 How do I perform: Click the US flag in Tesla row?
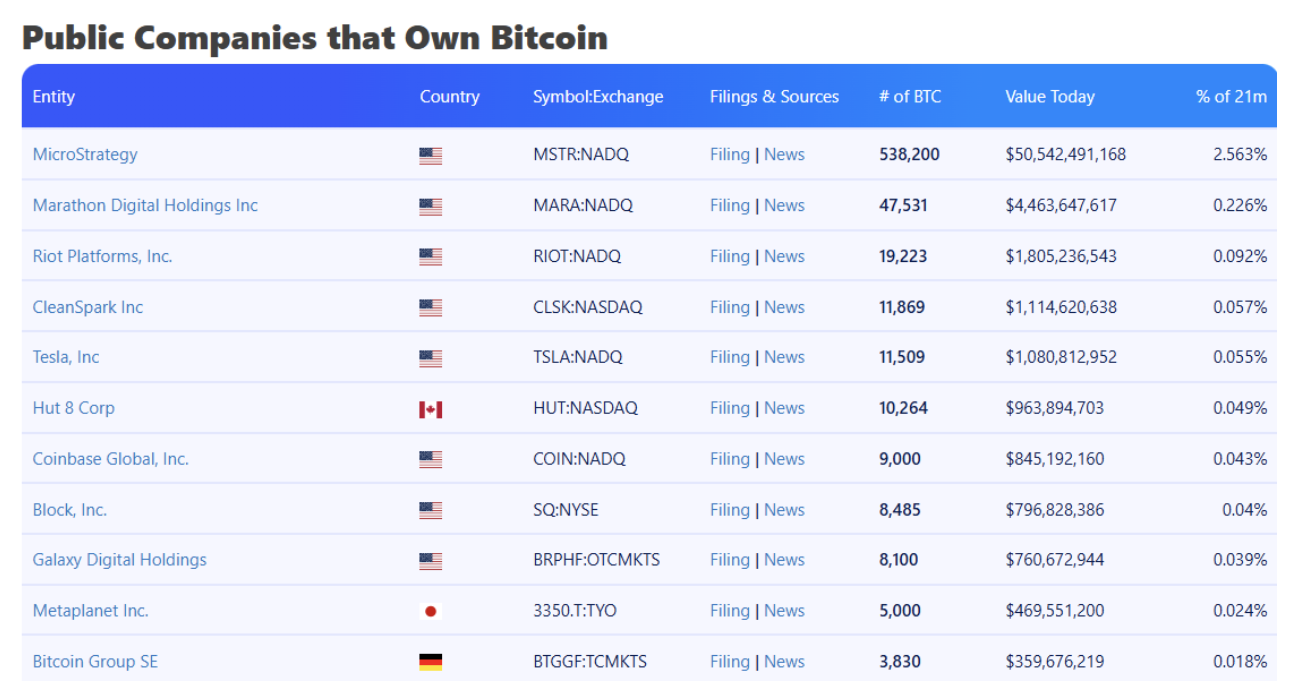pos(430,358)
